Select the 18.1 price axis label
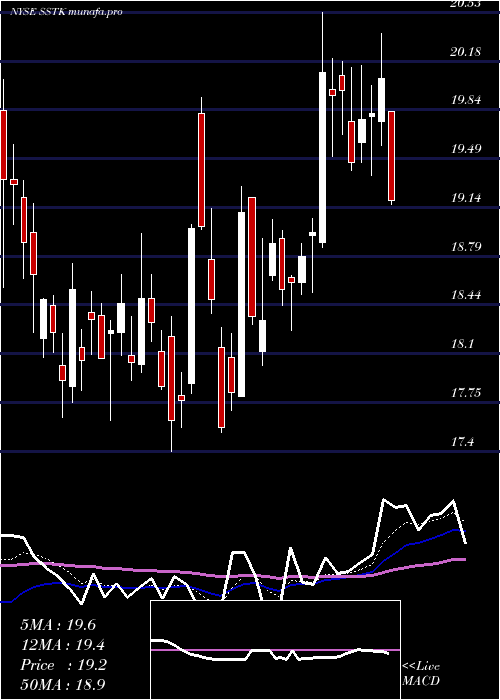 tap(462, 344)
